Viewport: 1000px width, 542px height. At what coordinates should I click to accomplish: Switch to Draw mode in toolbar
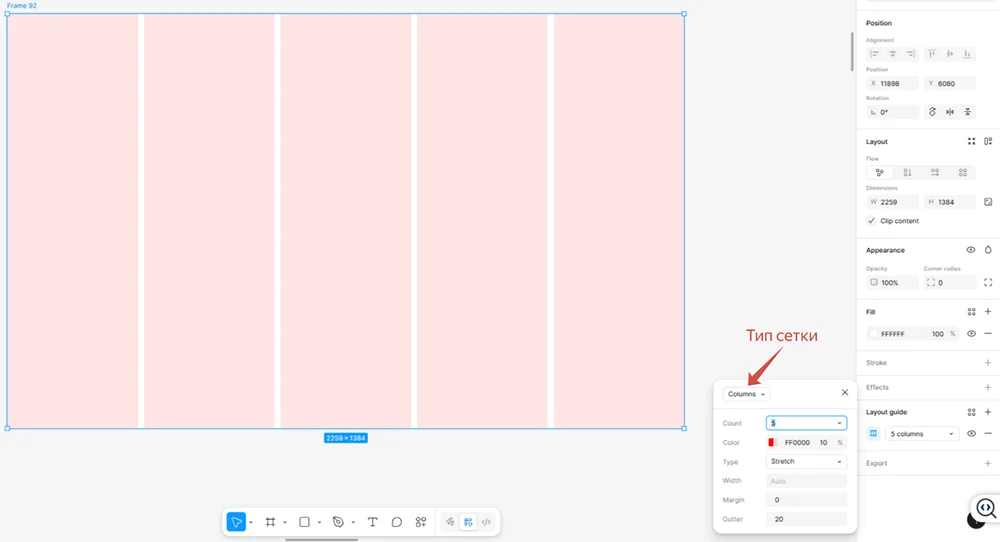click(x=450, y=522)
